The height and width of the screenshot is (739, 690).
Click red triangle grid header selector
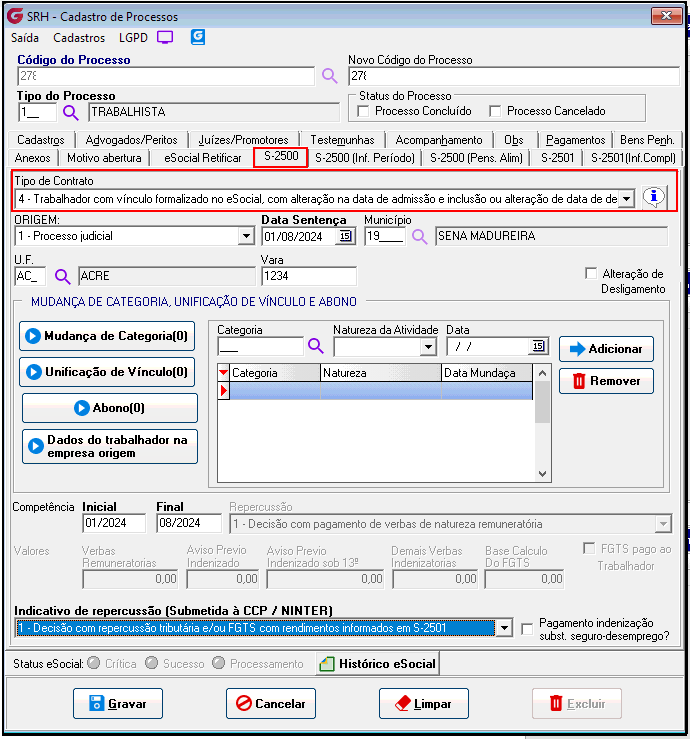click(x=223, y=373)
